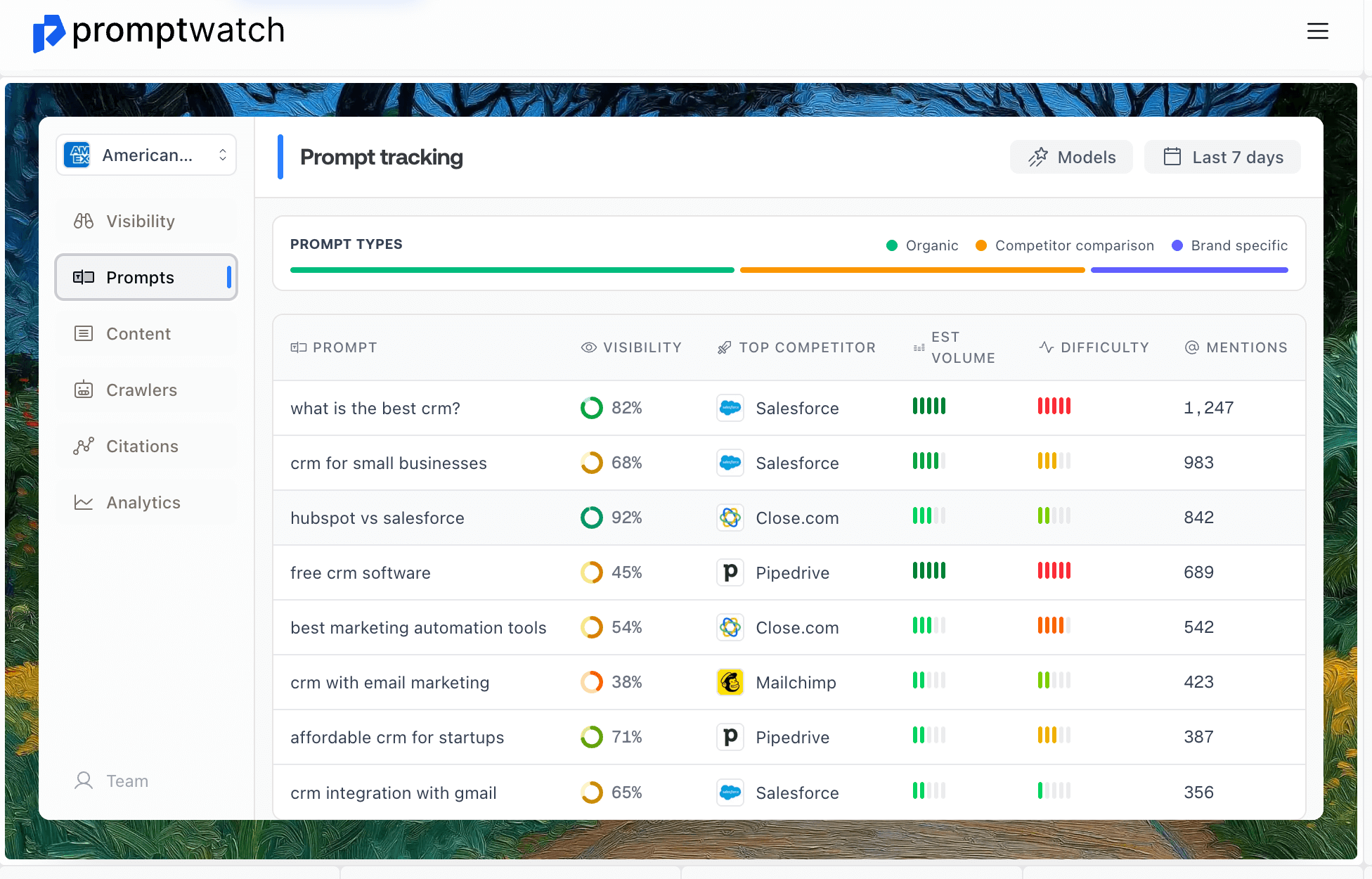
Task: Open the Prompts panel icon
Action: click(x=84, y=277)
